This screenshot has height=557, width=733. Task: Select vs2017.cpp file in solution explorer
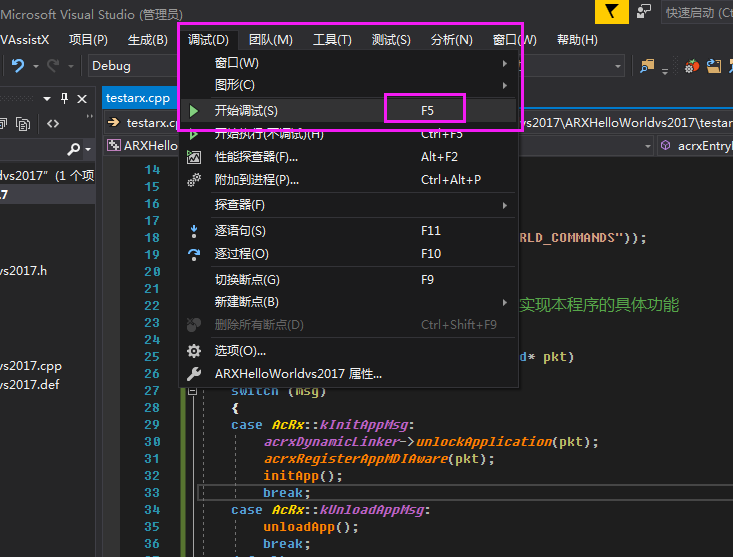coord(31,366)
